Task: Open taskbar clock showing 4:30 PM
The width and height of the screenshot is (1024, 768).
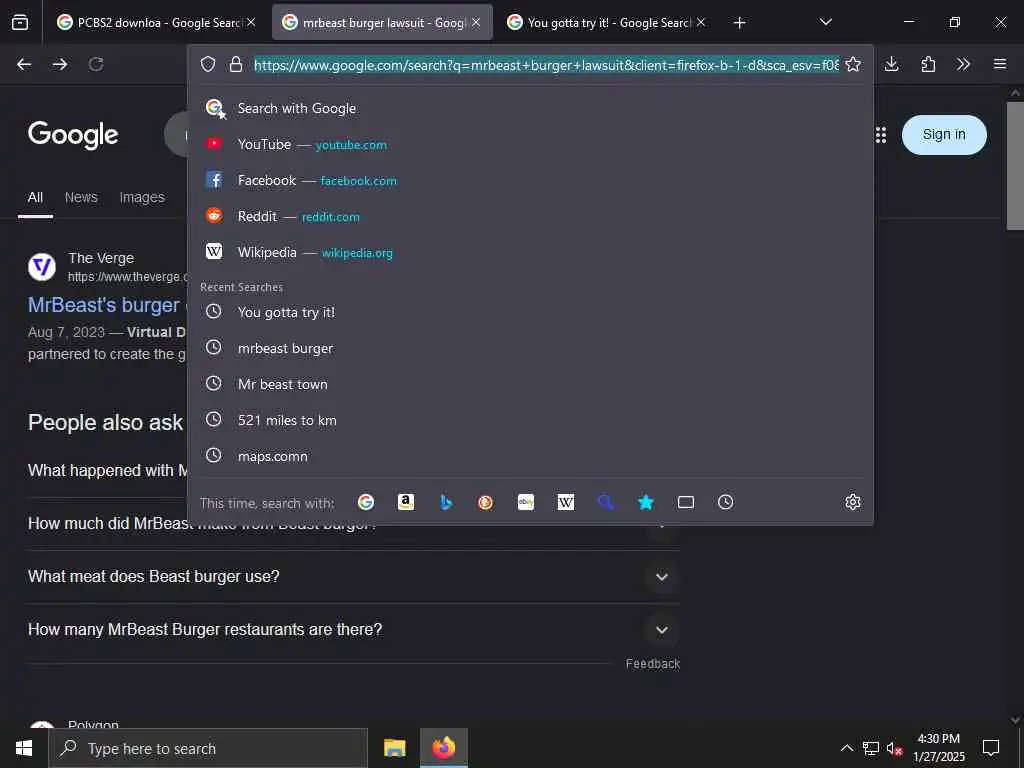Action: tap(938, 748)
